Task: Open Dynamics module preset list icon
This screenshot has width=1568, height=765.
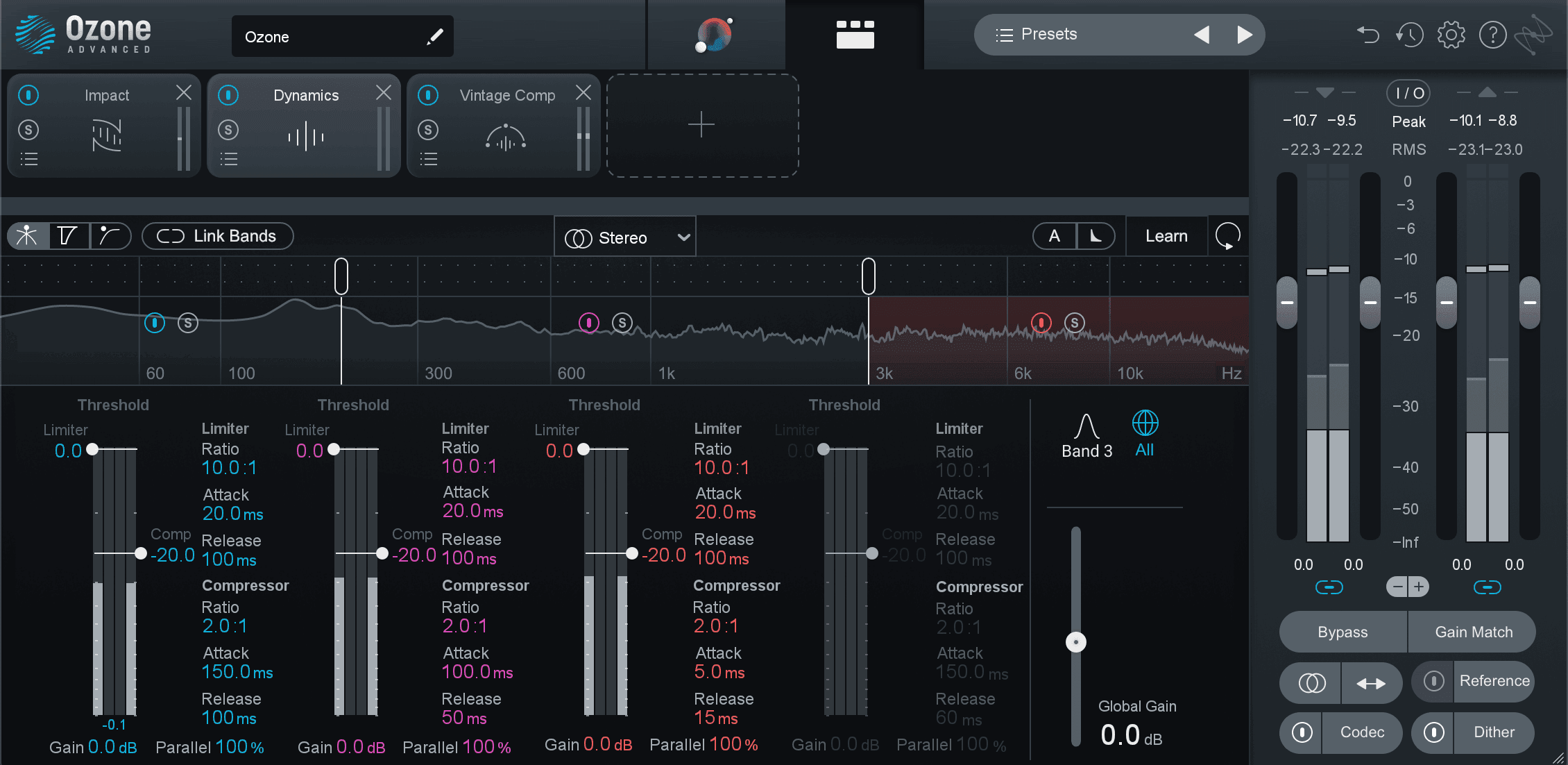Action: point(229,159)
